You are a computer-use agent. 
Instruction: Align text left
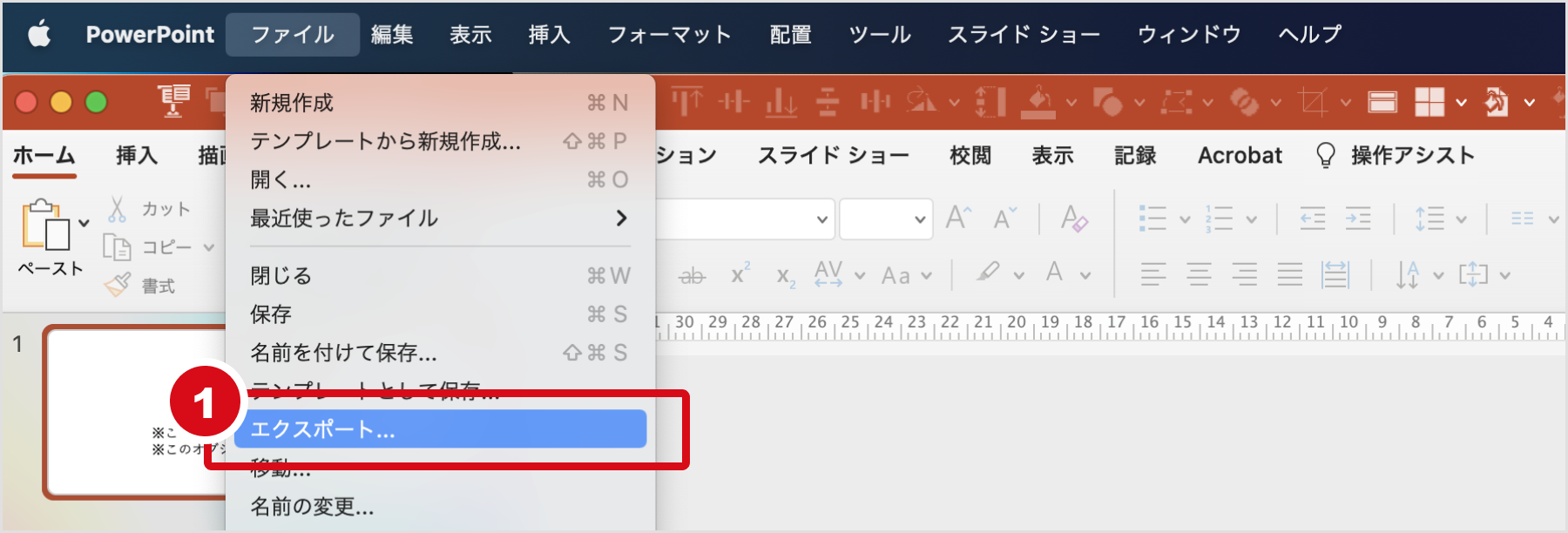tap(1153, 275)
